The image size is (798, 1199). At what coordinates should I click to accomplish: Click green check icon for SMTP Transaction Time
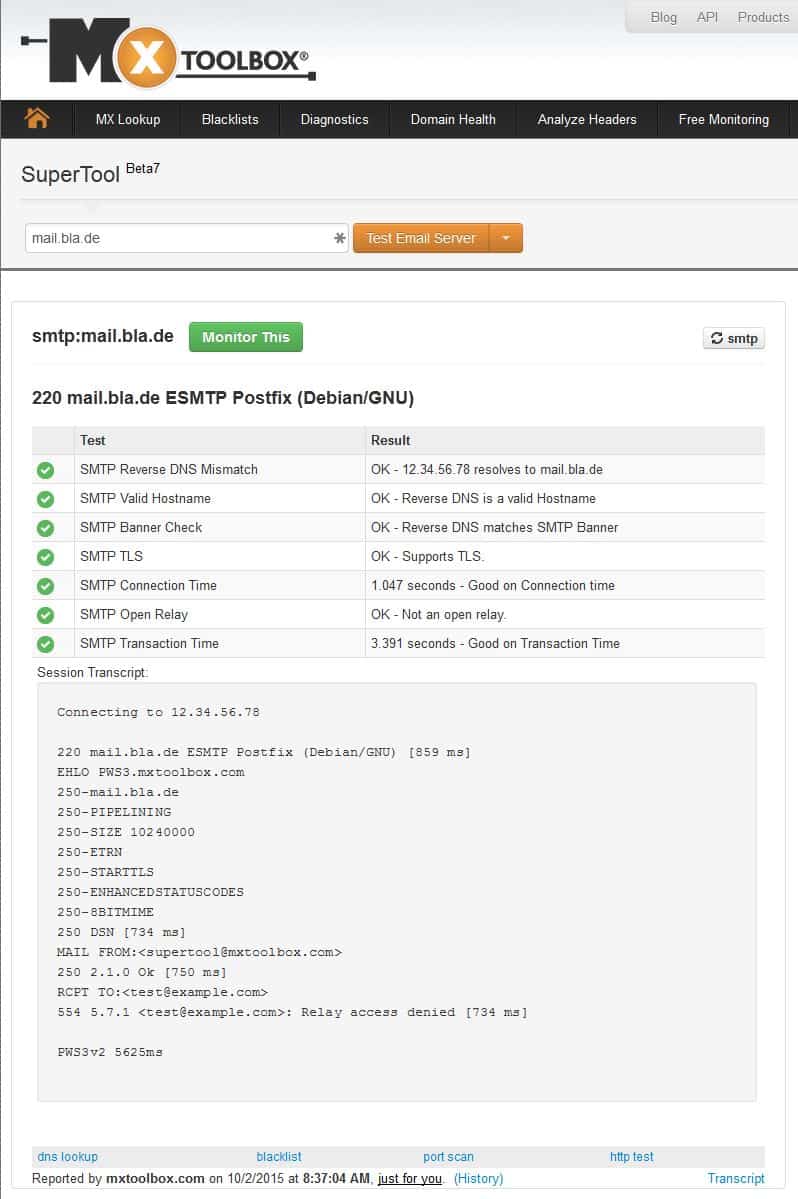[46, 644]
